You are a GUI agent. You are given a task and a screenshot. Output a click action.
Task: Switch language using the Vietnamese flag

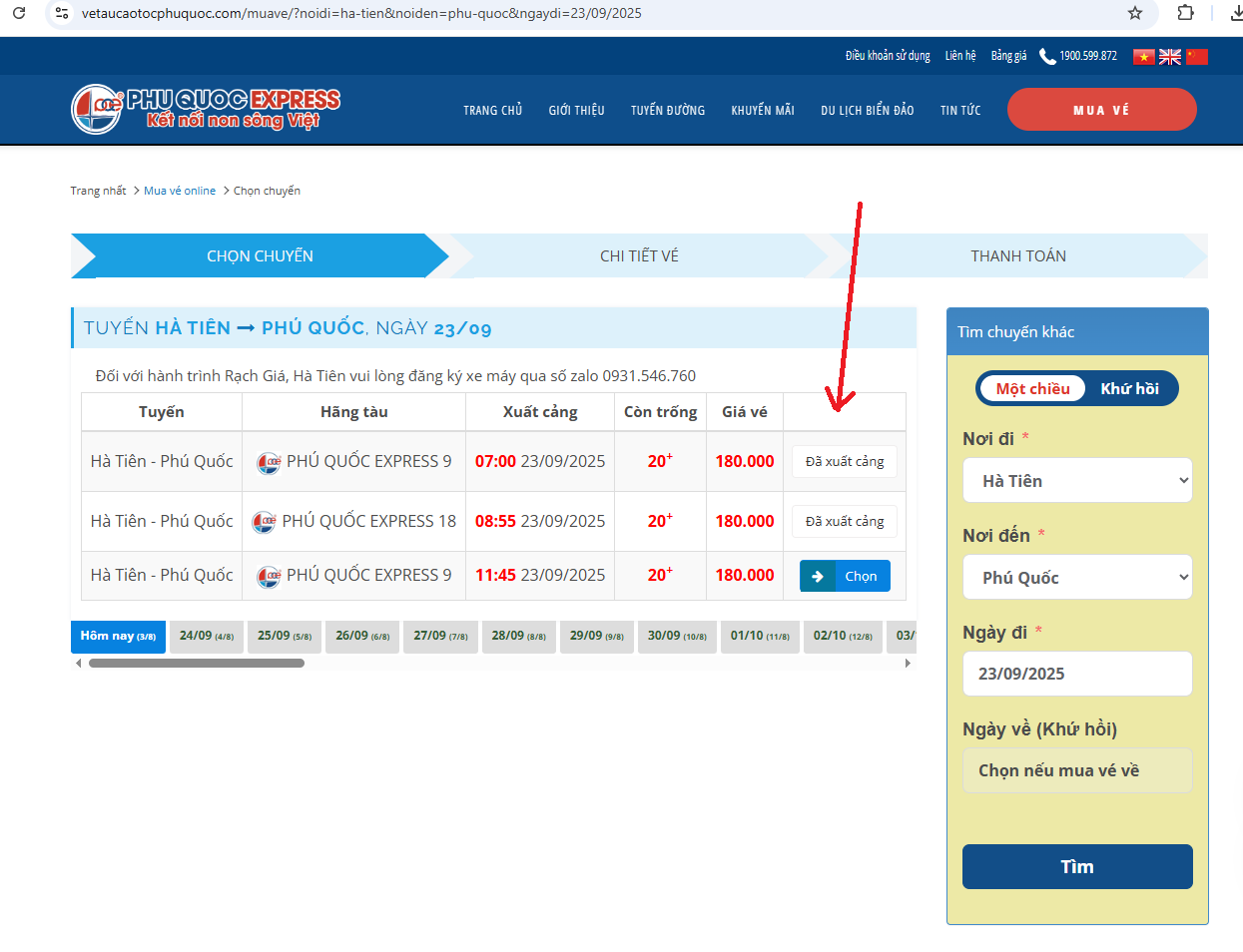[x=1143, y=57]
